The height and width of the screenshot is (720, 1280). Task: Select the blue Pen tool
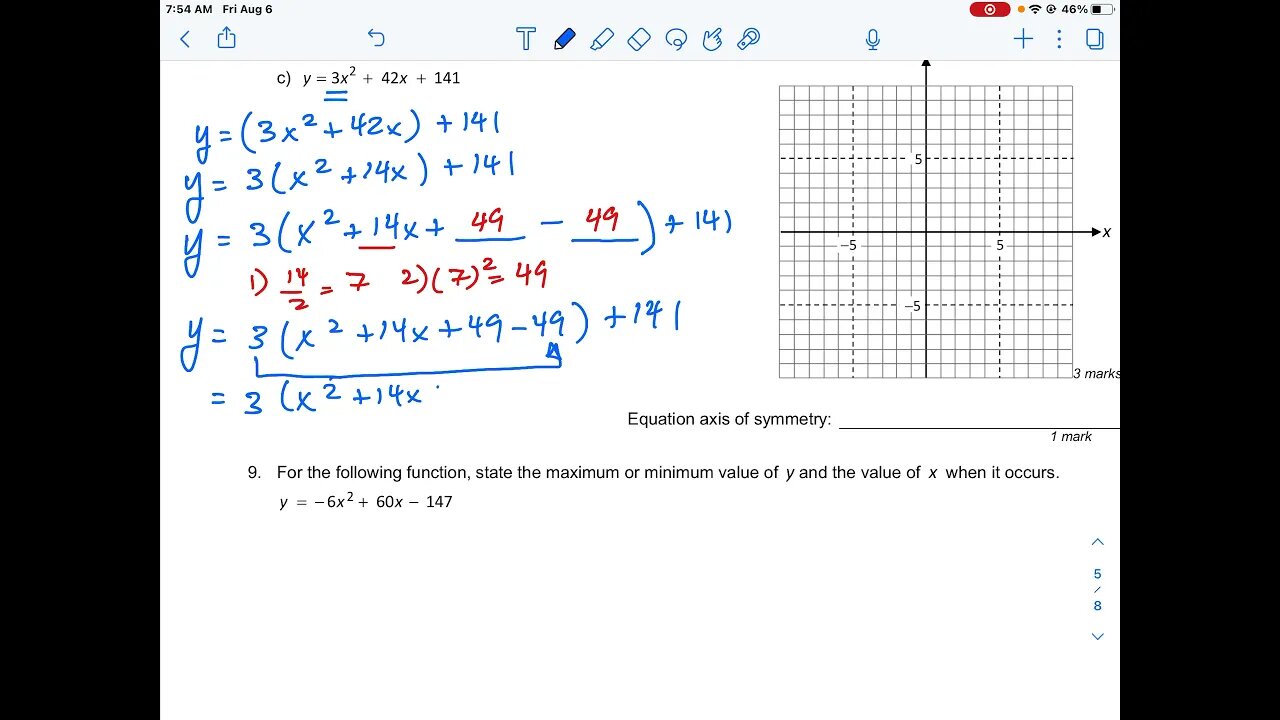(x=564, y=39)
